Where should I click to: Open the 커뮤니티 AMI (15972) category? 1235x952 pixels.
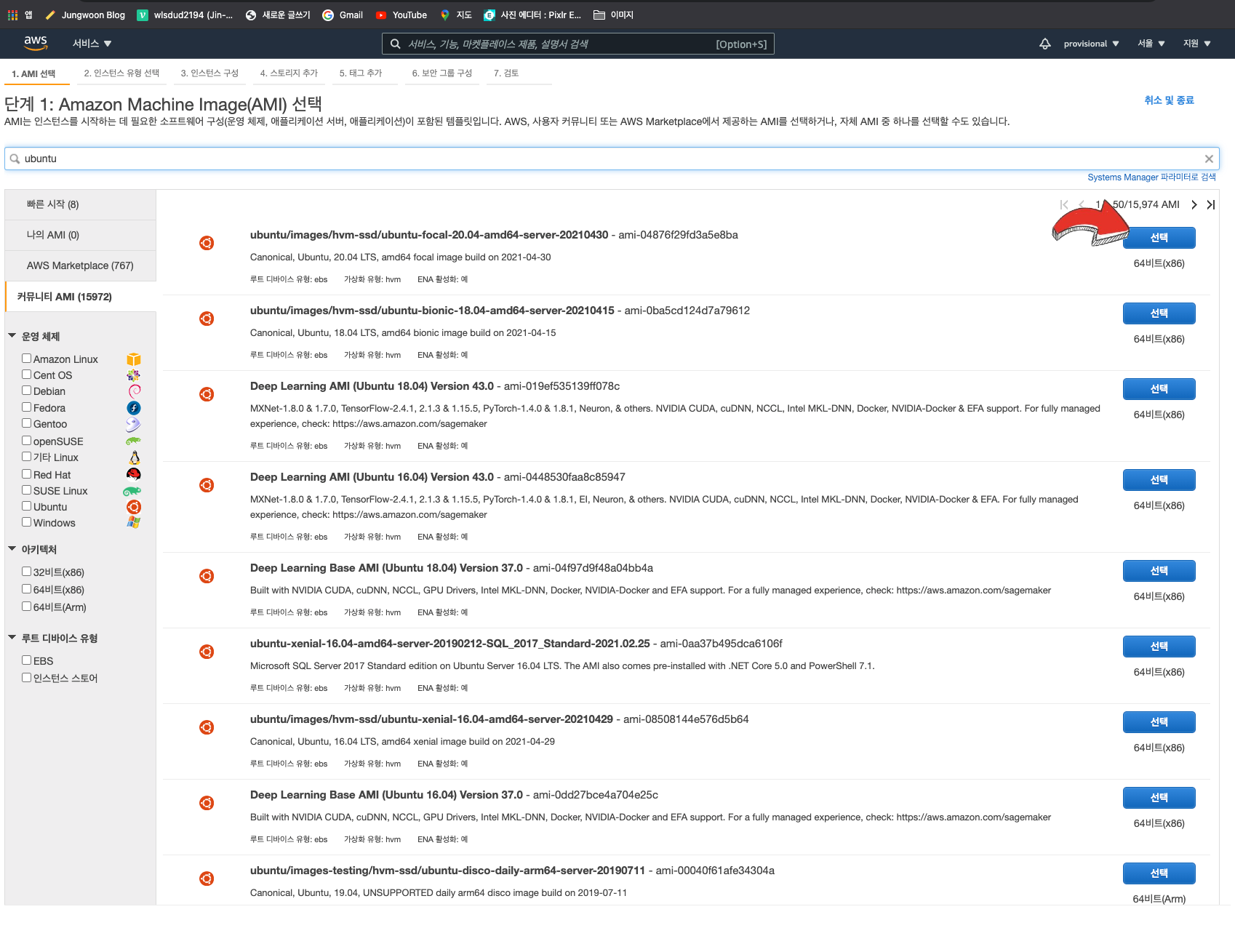tap(80, 297)
